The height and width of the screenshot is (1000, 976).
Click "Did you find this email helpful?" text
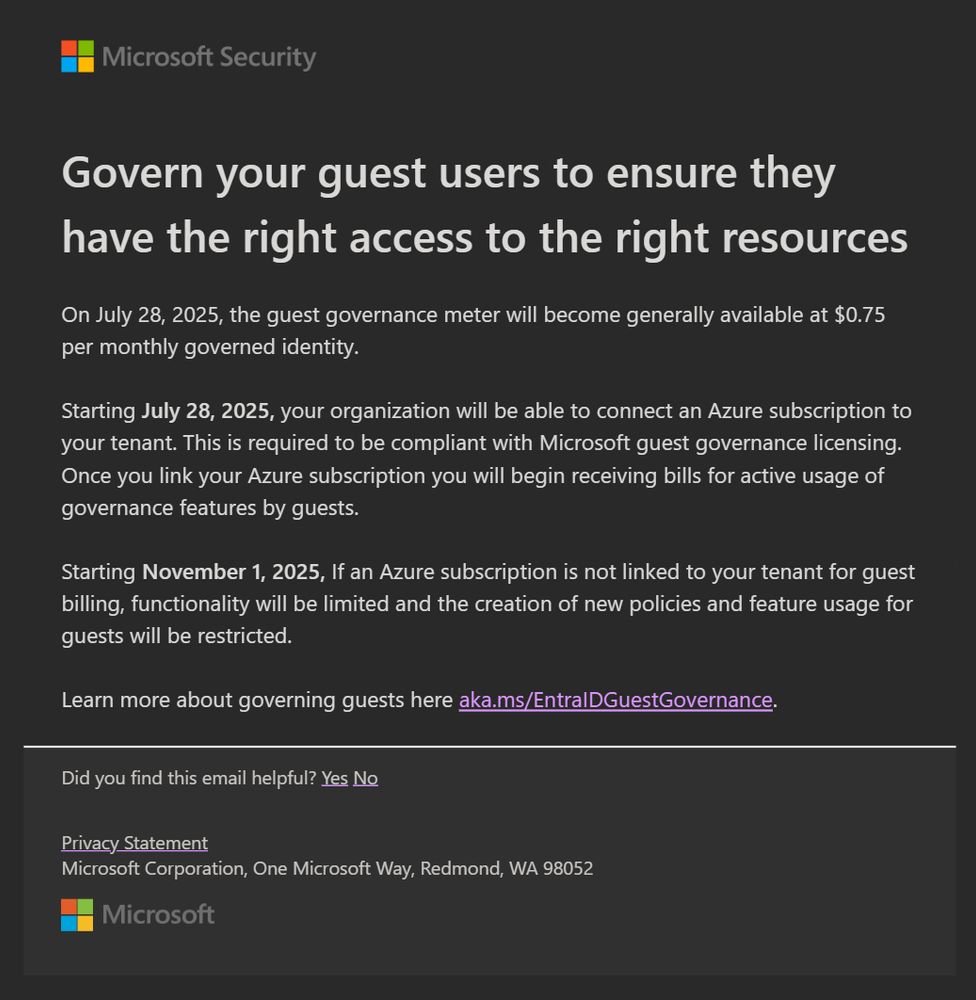189,778
